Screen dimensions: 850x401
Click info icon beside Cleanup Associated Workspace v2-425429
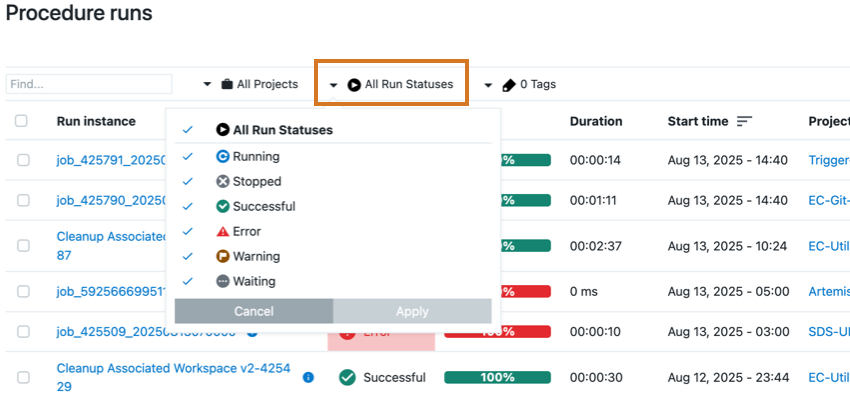308,377
